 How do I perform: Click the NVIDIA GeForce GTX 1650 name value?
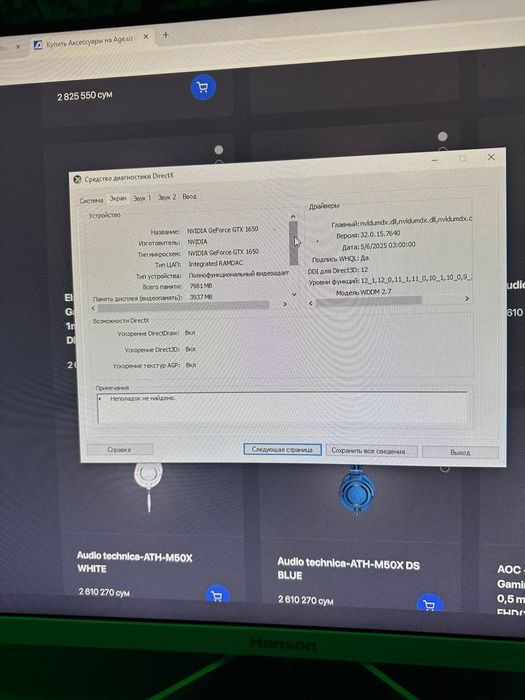pyautogui.click(x=222, y=229)
